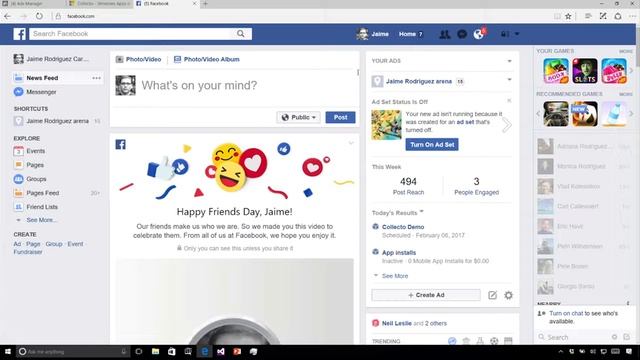Click Create Fundraiser link
The height and width of the screenshot is (360, 640).
tap(28, 252)
